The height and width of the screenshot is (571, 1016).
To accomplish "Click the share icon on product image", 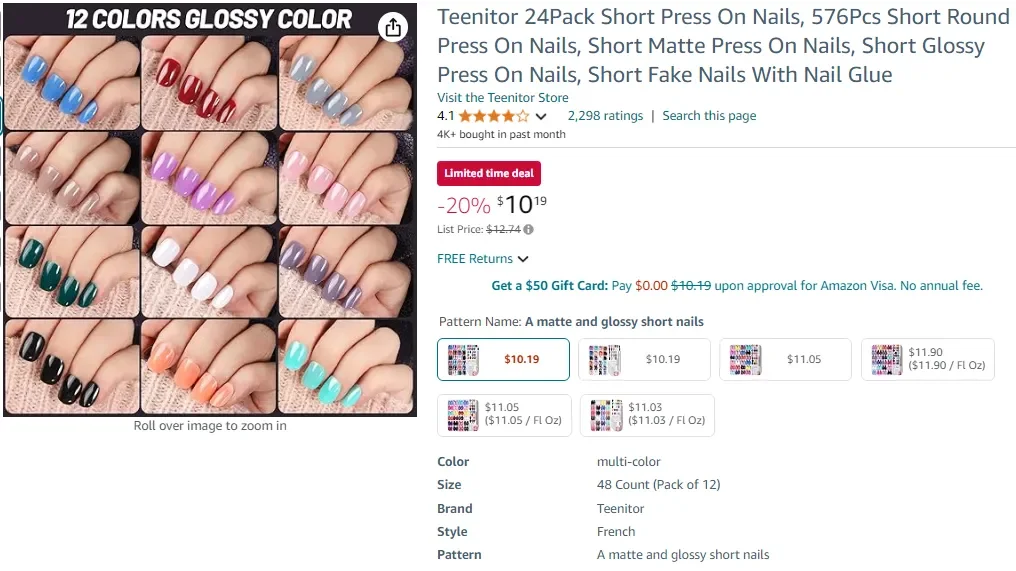I will [x=393, y=27].
